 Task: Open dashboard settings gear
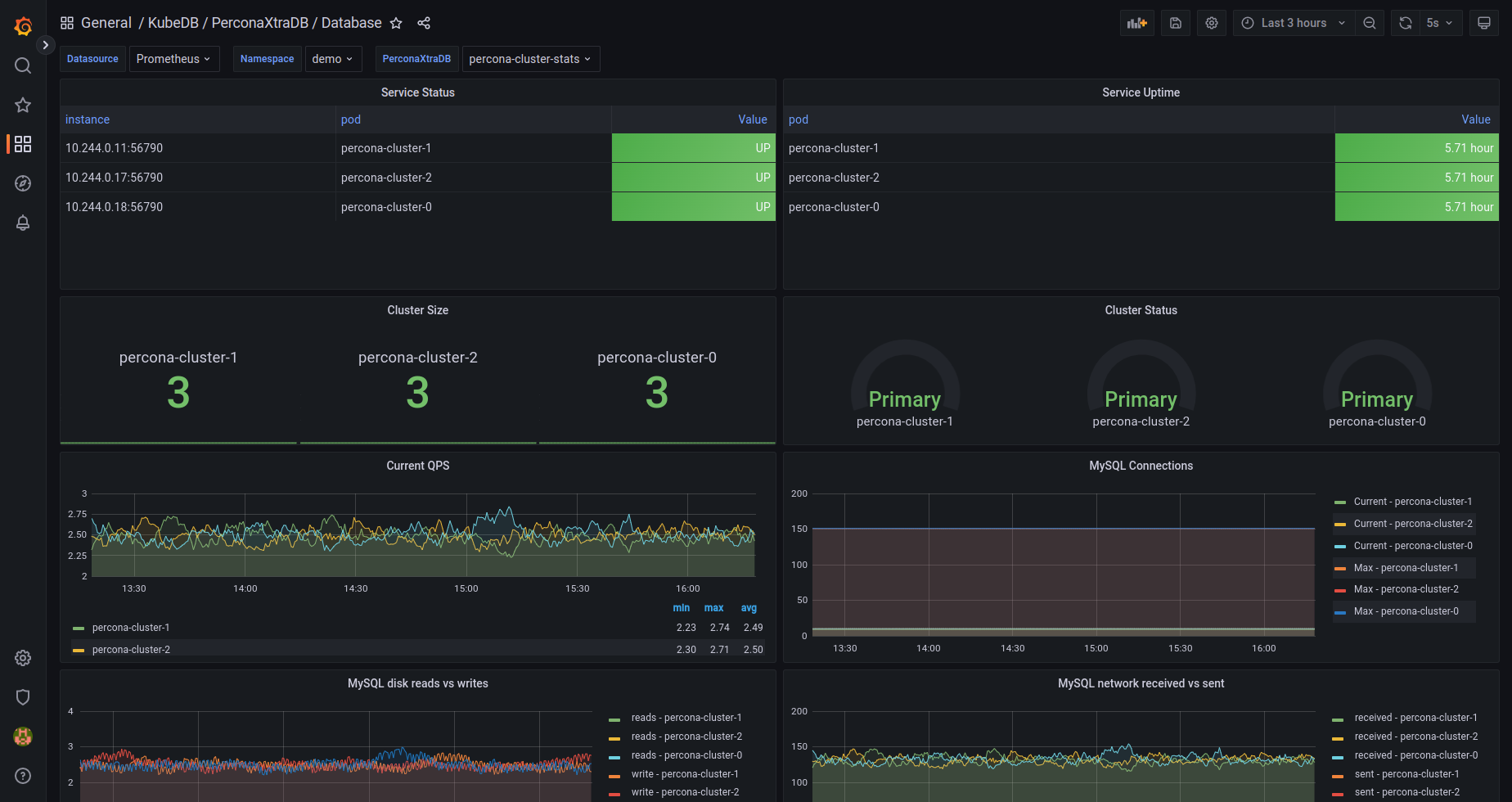[x=1211, y=22]
